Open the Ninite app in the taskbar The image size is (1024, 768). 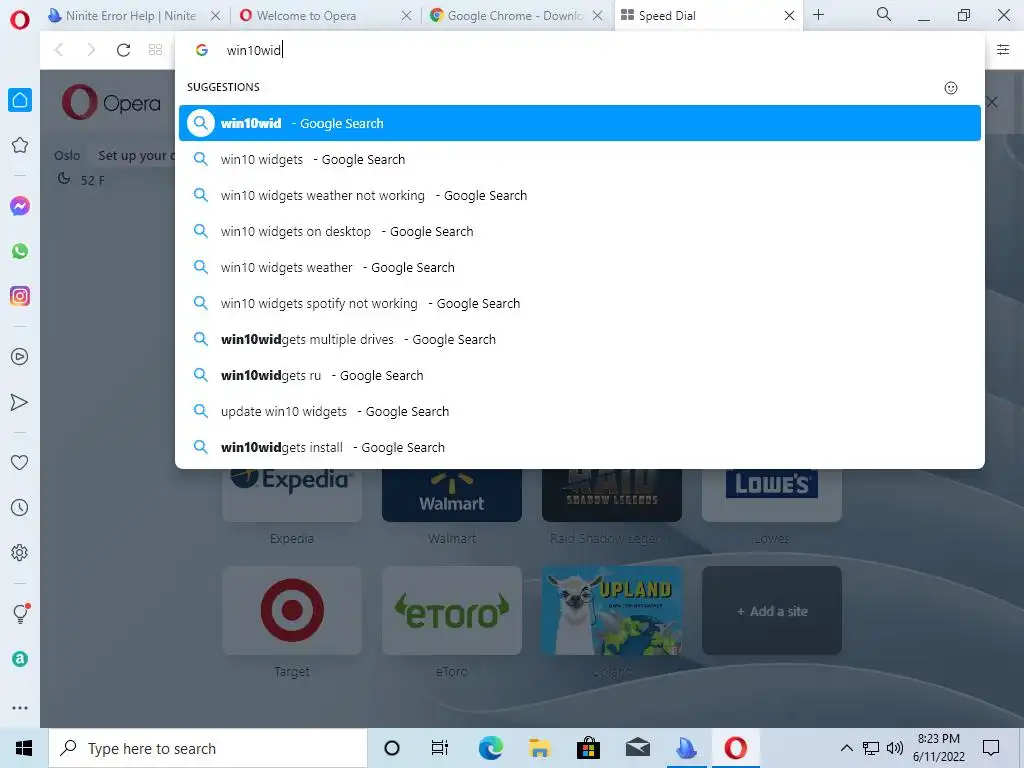tap(686, 748)
